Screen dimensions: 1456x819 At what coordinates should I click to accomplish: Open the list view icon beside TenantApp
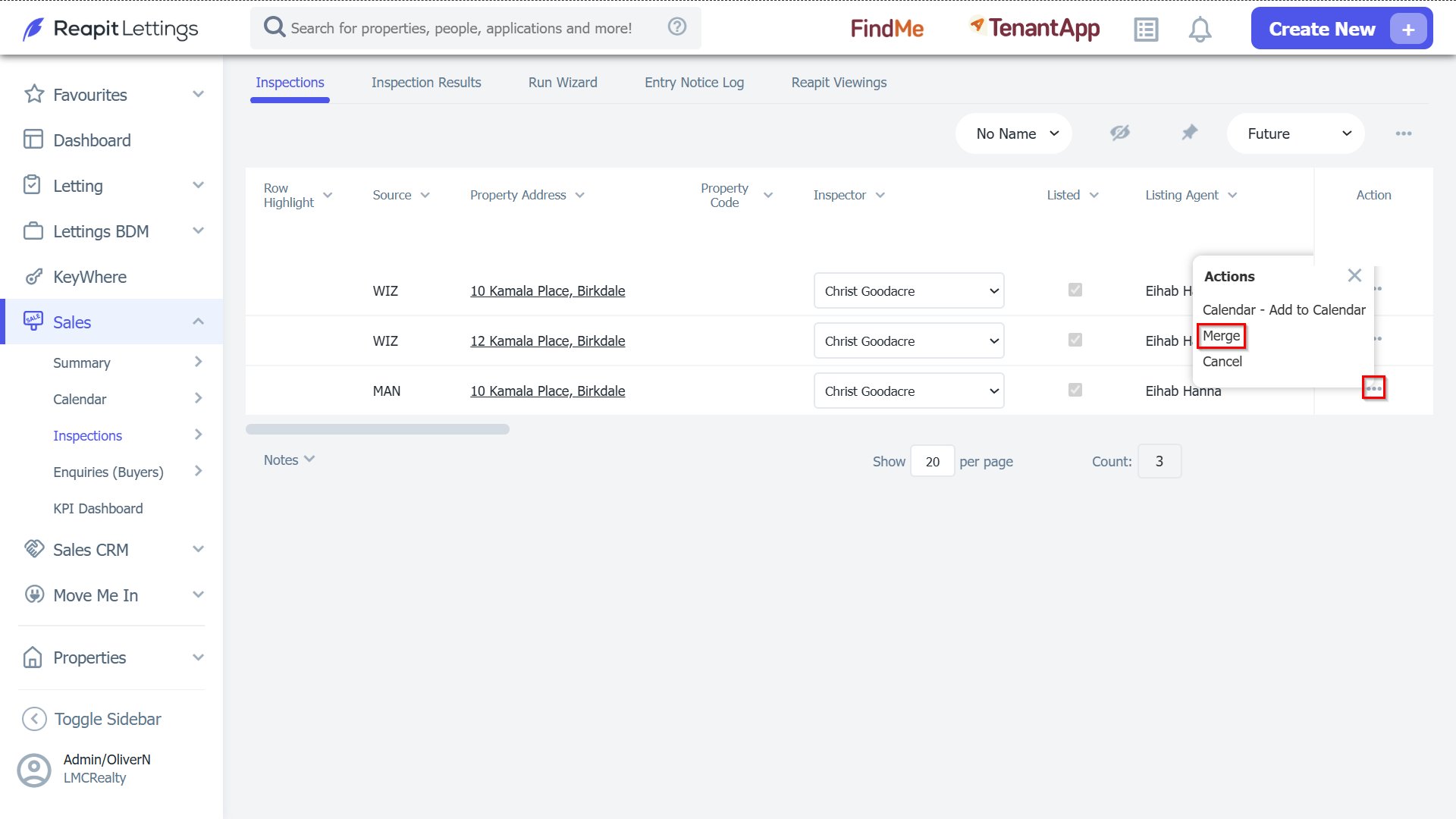1146,30
